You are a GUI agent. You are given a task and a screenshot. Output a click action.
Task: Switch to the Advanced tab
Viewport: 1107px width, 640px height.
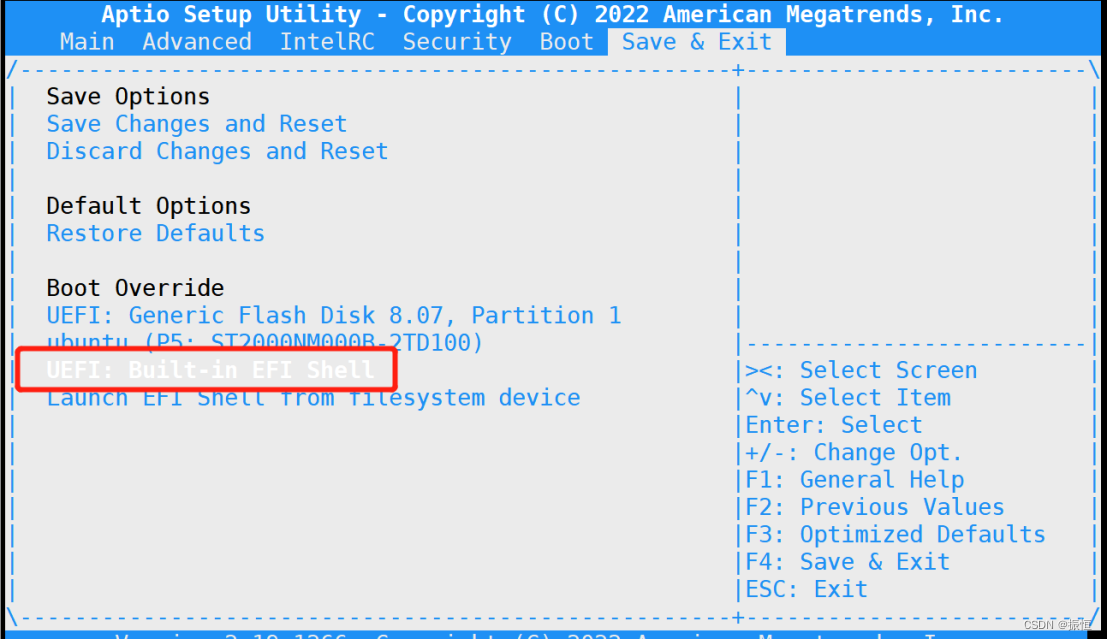197,42
